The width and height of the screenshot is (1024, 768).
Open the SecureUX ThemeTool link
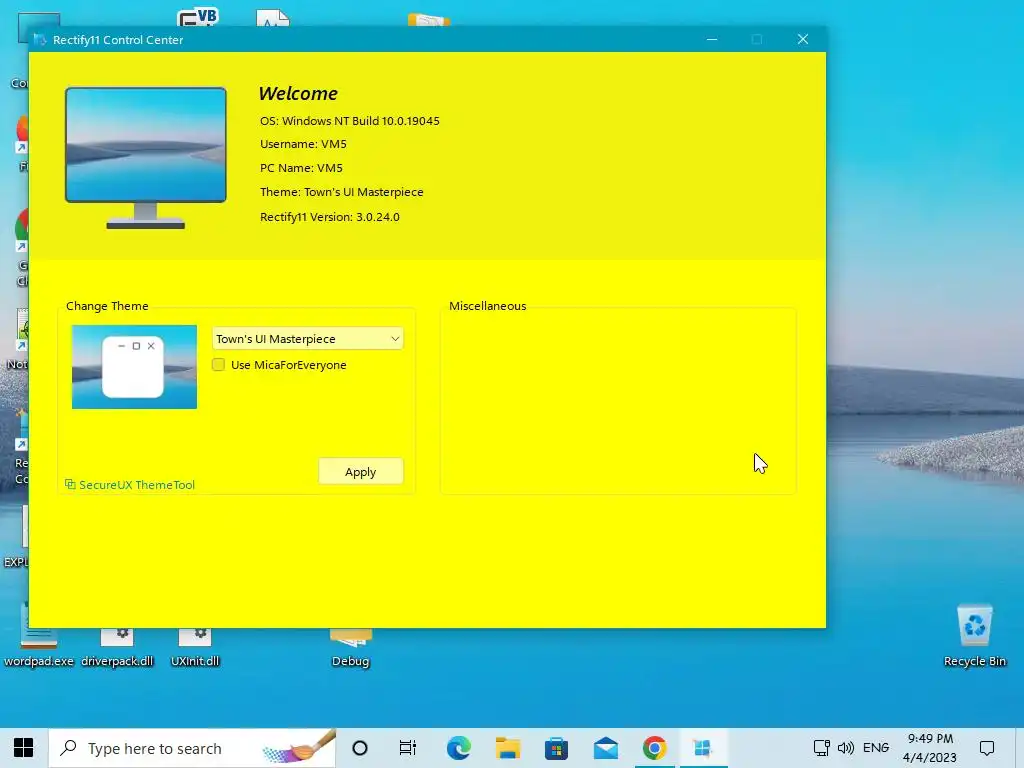[x=130, y=485]
